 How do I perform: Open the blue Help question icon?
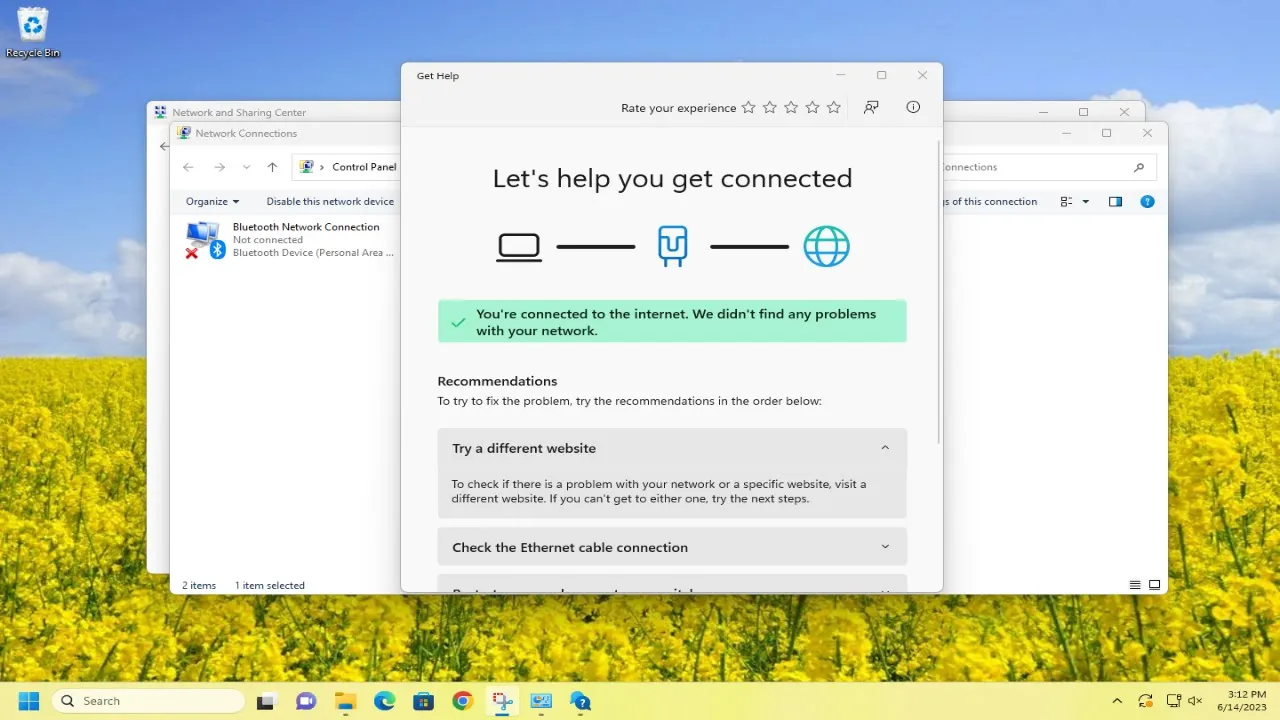pyautogui.click(x=1147, y=201)
